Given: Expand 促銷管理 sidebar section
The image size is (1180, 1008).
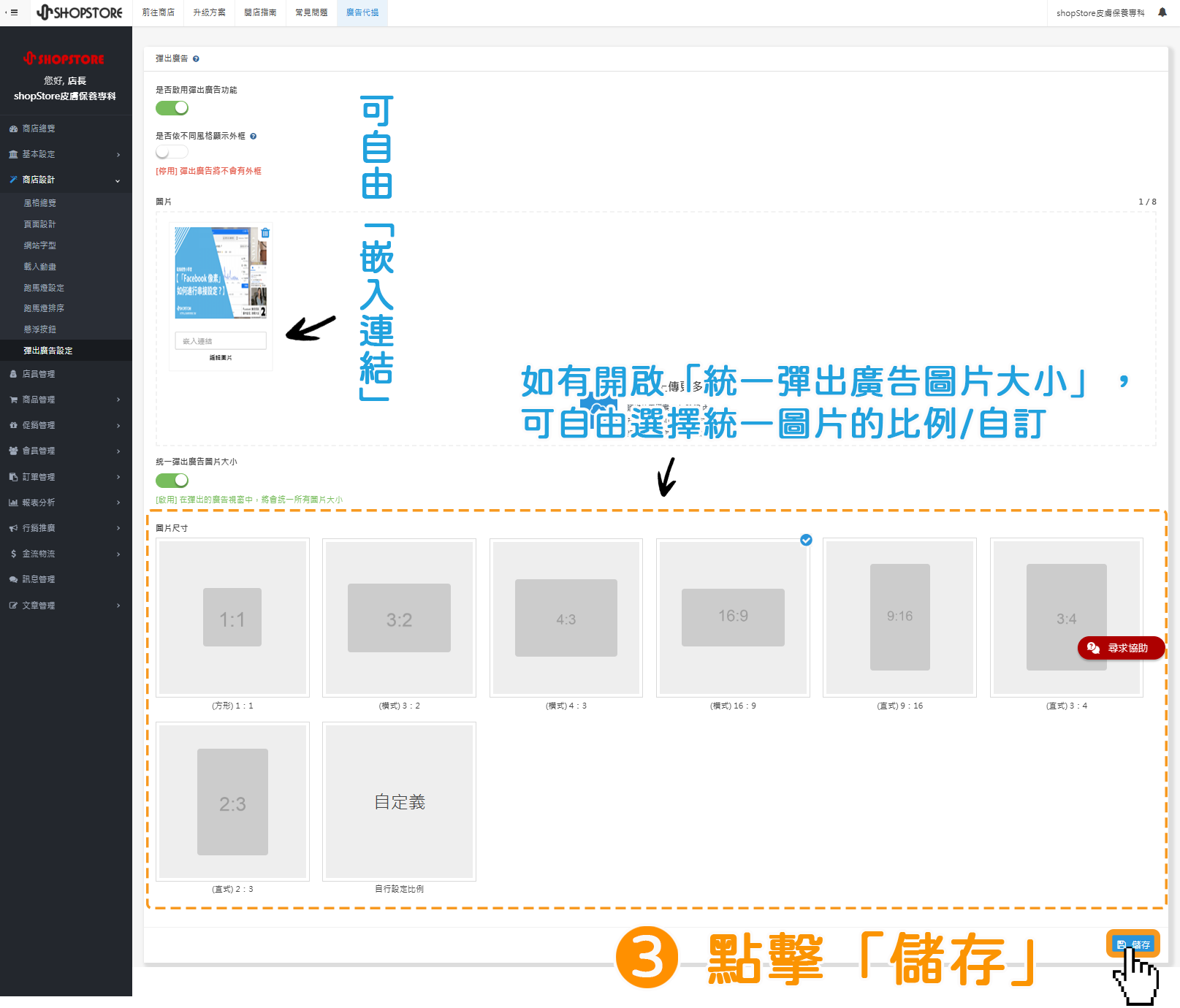Looking at the screenshot, I should tap(66, 425).
